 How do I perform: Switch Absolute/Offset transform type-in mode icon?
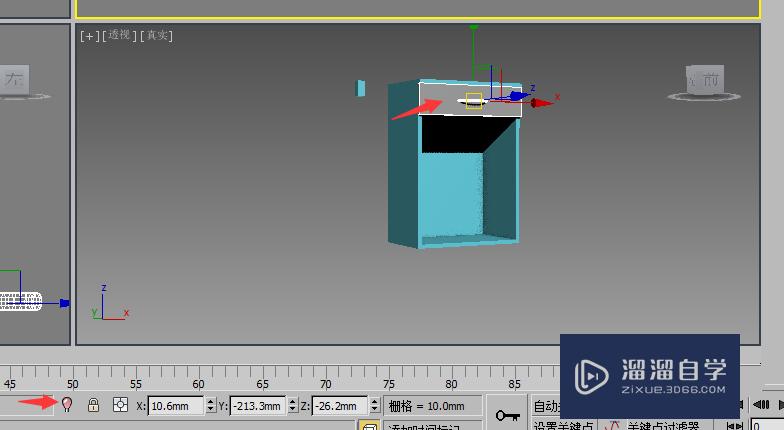tap(120, 404)
